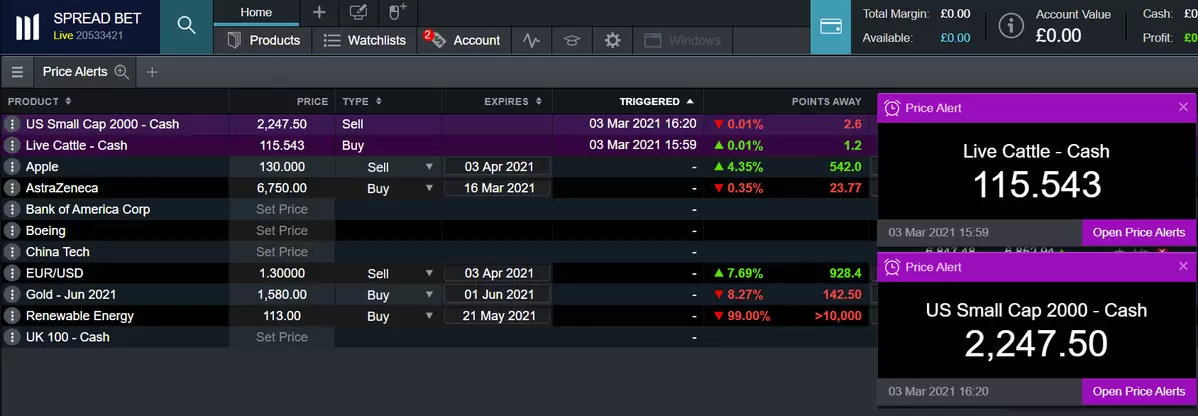Switch to the Home tab
This screenshot has height=416, width=1198.
tap(256, 12)
